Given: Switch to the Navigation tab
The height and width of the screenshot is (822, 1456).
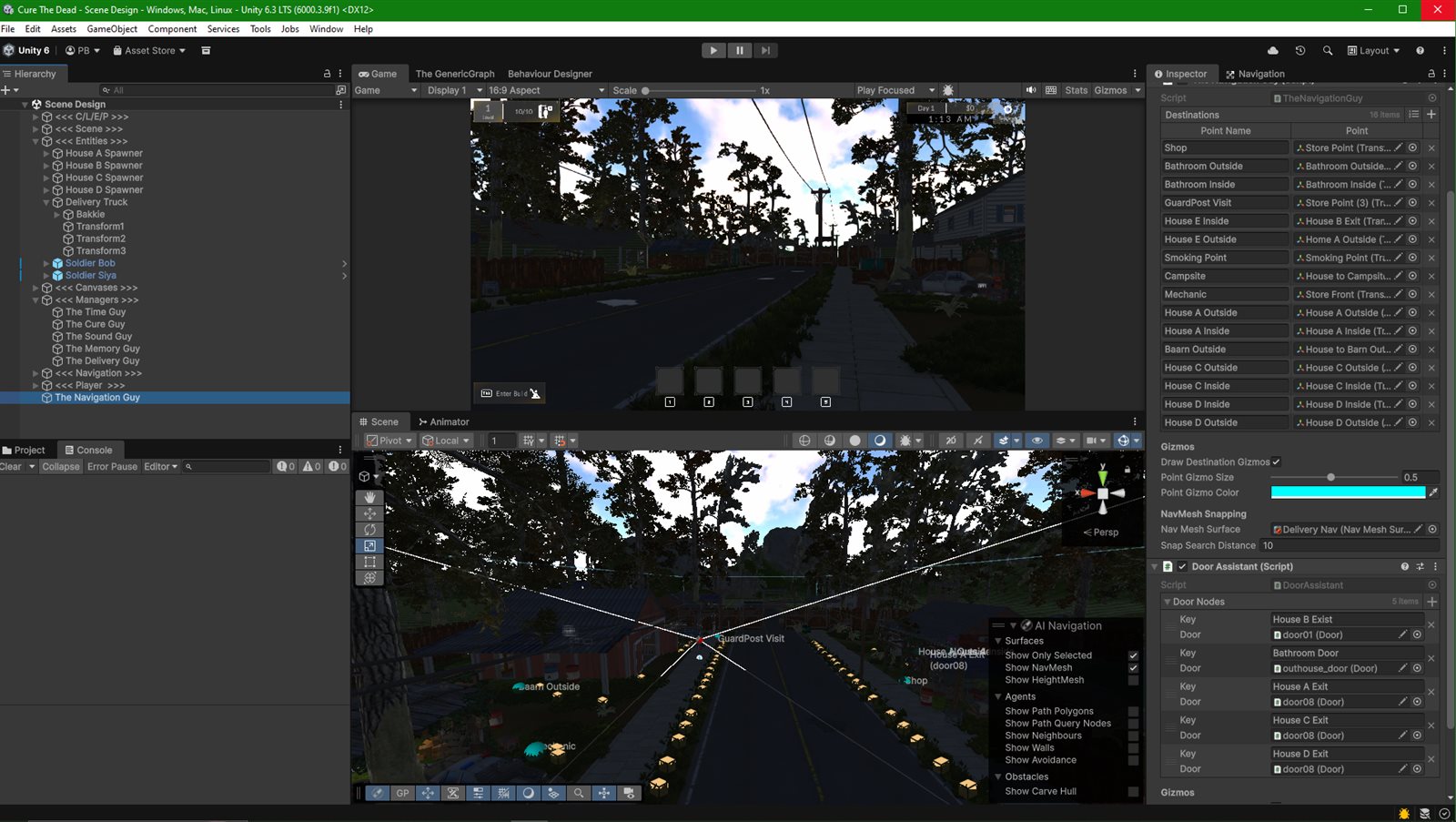Looking at the screenshot, I should coord(1255,74).
